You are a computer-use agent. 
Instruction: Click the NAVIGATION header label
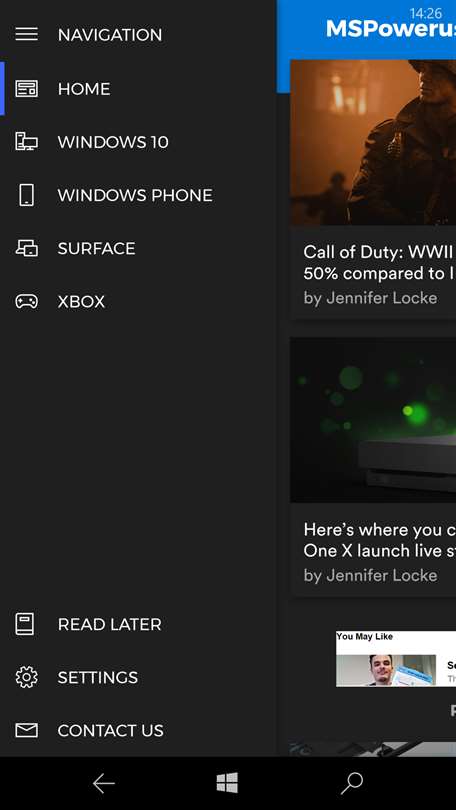click(x=110, y=35)
